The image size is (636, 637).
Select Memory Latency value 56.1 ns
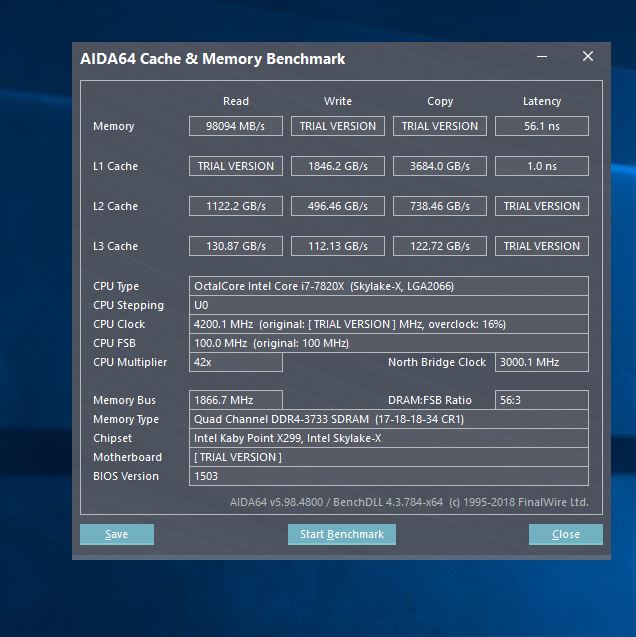click(x=542, y=126)
